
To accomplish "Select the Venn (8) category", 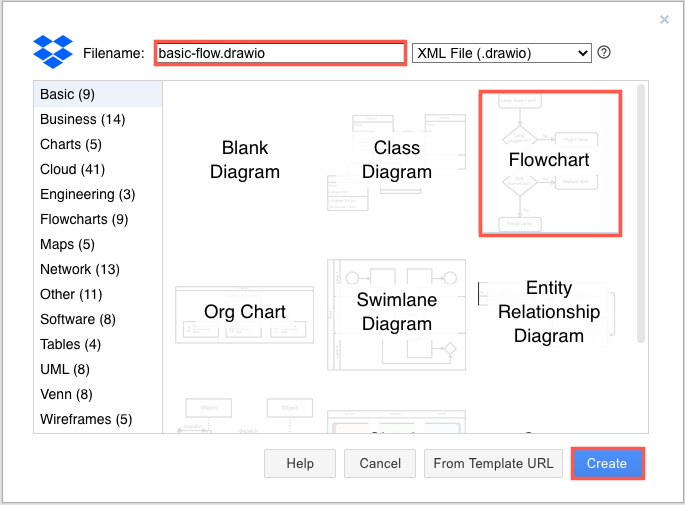I will pos(98,394).
